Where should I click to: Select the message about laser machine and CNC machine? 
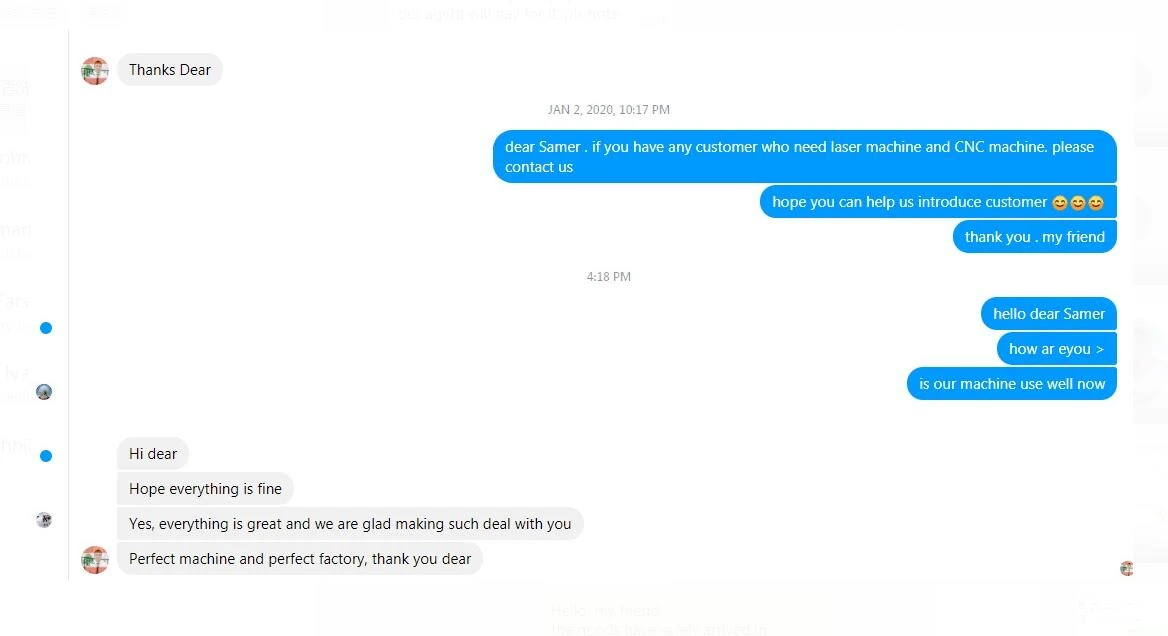pos(804,156)
